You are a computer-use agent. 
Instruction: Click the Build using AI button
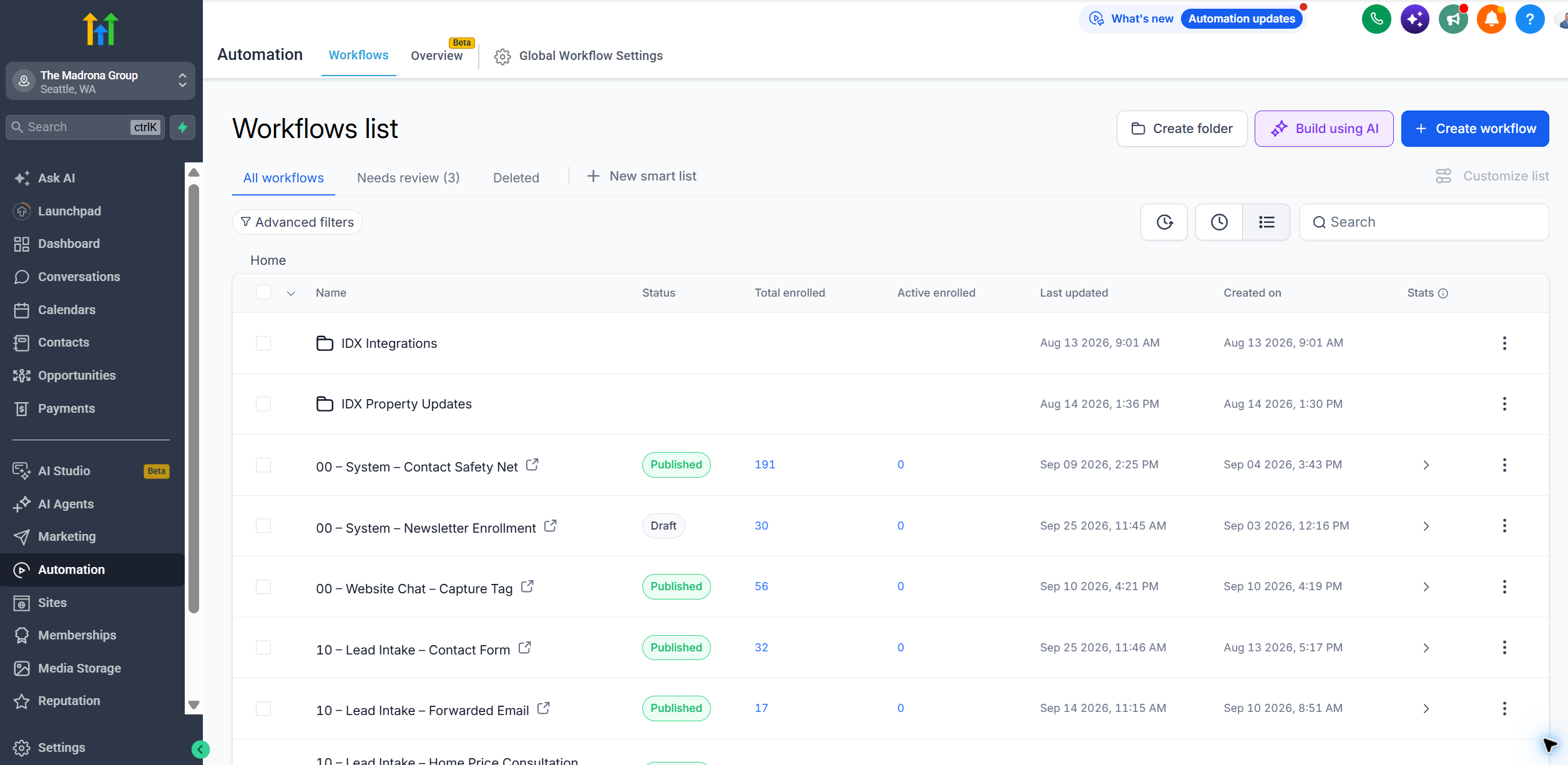(1324, 129)
